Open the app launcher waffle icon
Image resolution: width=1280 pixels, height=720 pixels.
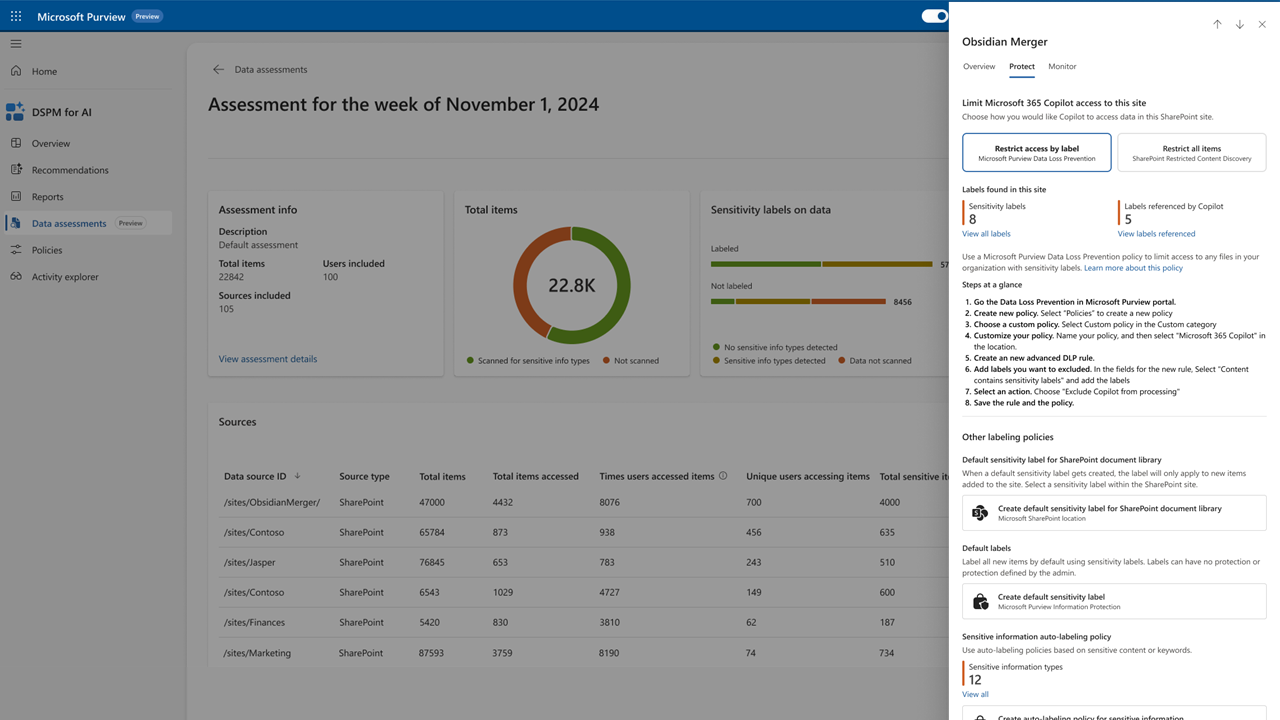(16, 16)
